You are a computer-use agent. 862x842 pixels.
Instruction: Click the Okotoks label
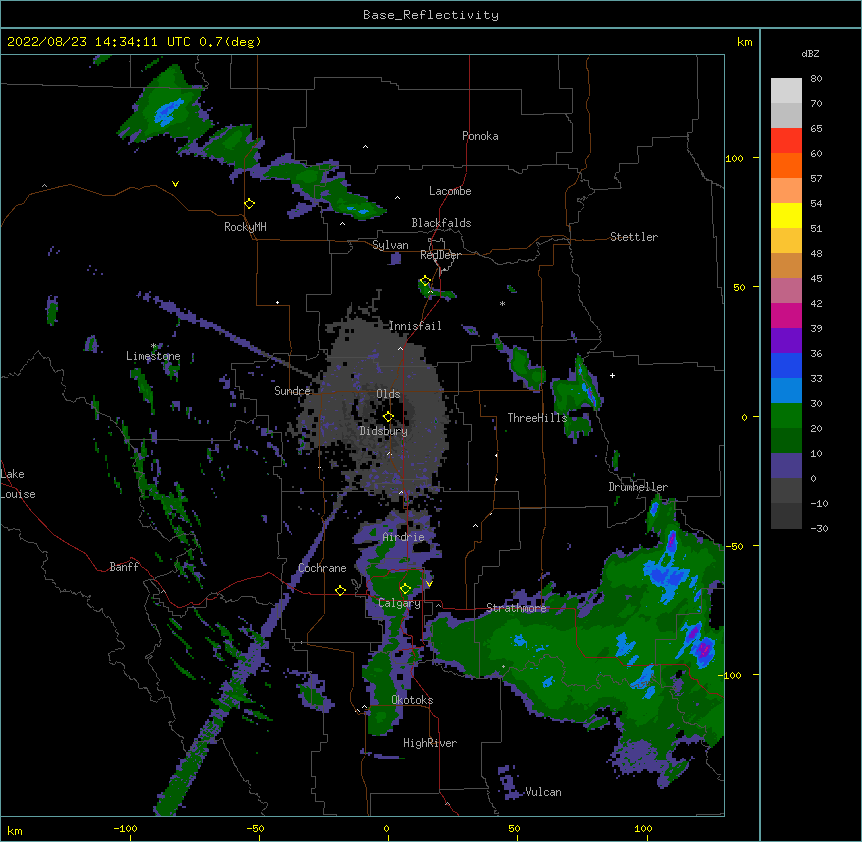(412, 700)
